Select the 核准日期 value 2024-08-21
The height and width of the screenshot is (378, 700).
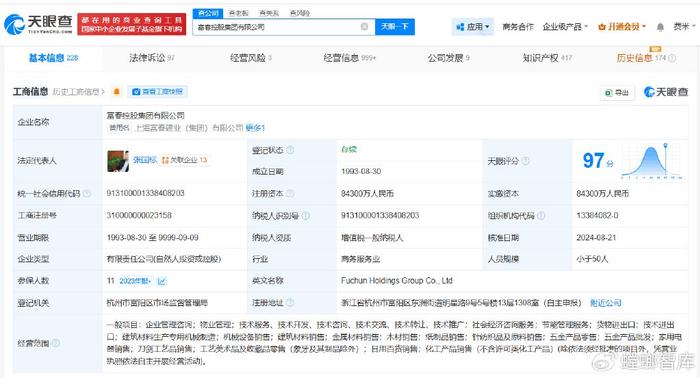[596, 237]
